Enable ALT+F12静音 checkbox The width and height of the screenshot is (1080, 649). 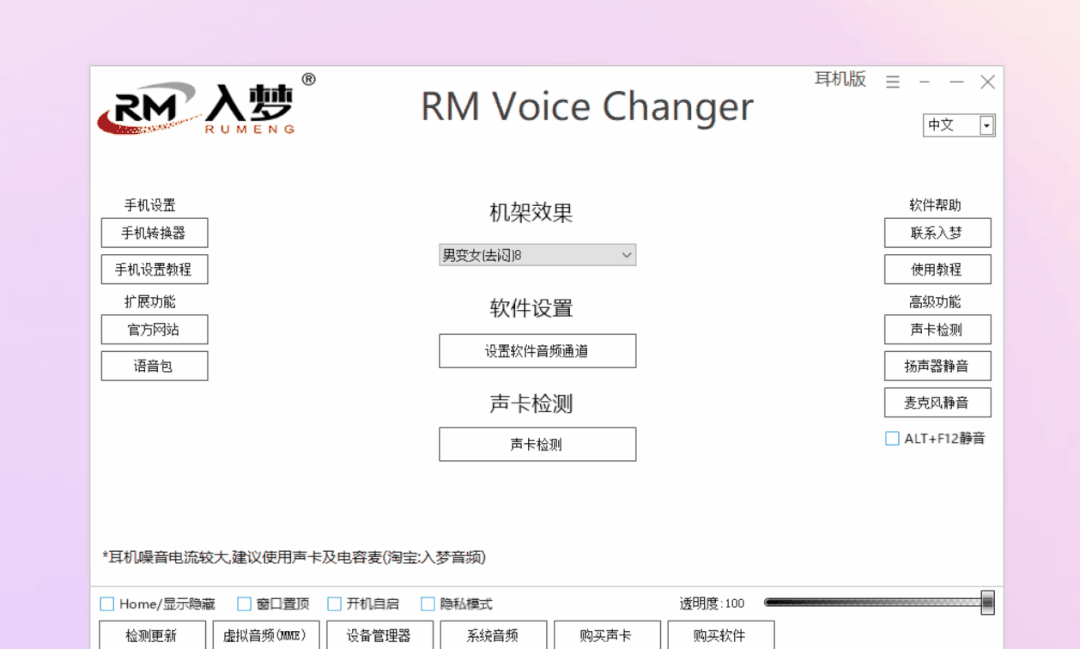[892, 438]
